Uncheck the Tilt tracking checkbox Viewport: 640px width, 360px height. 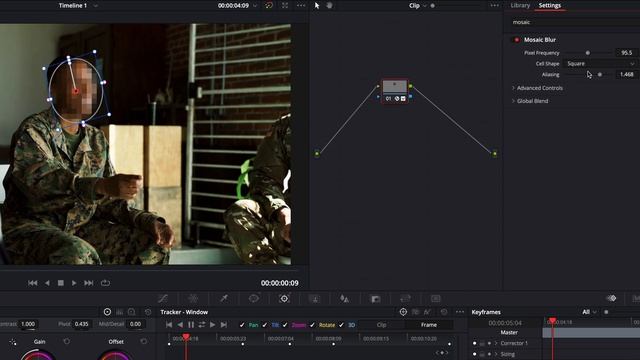coord(264,325)
